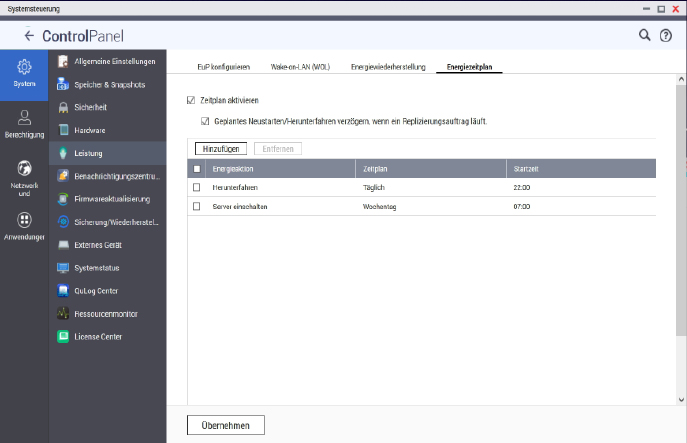Open the search magnifier icon
687x443 pixels.
click(x=645, y=35)
